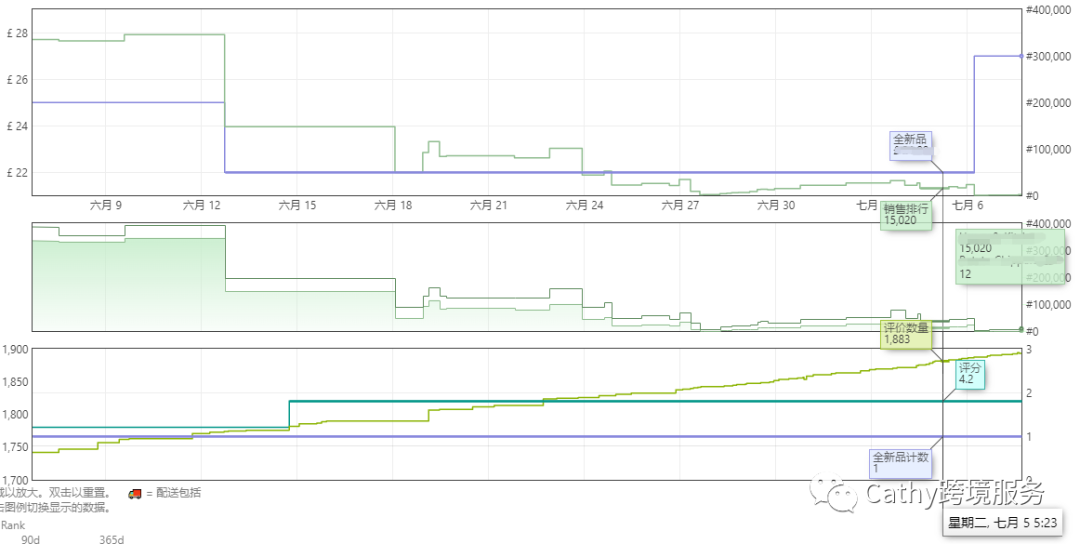The width and height of the screenshot is (1080, 544).
Task: Click the 六月 15 date label
Action: 298,205
